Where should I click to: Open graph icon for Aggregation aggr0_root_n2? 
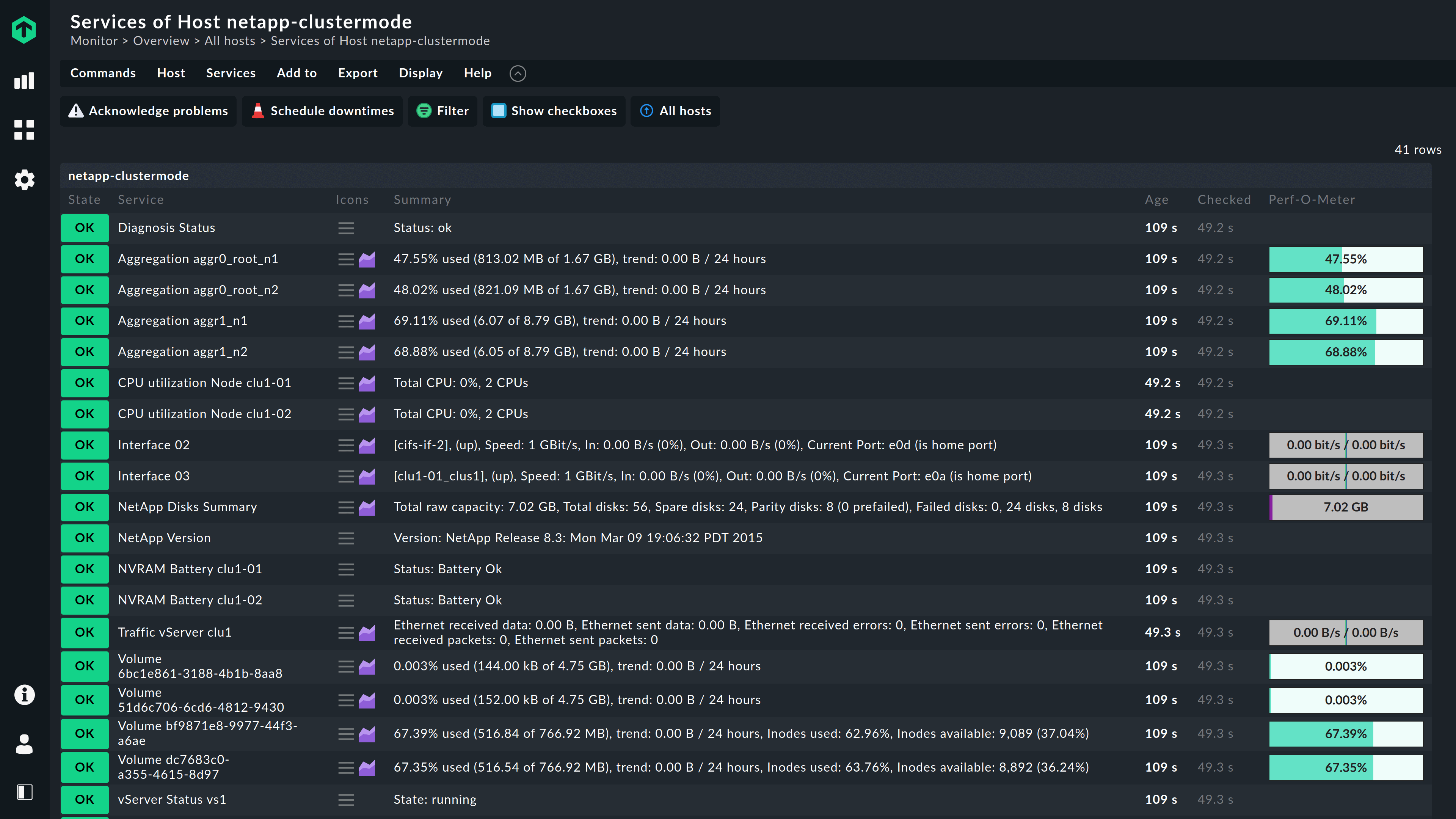pos(367,290)
